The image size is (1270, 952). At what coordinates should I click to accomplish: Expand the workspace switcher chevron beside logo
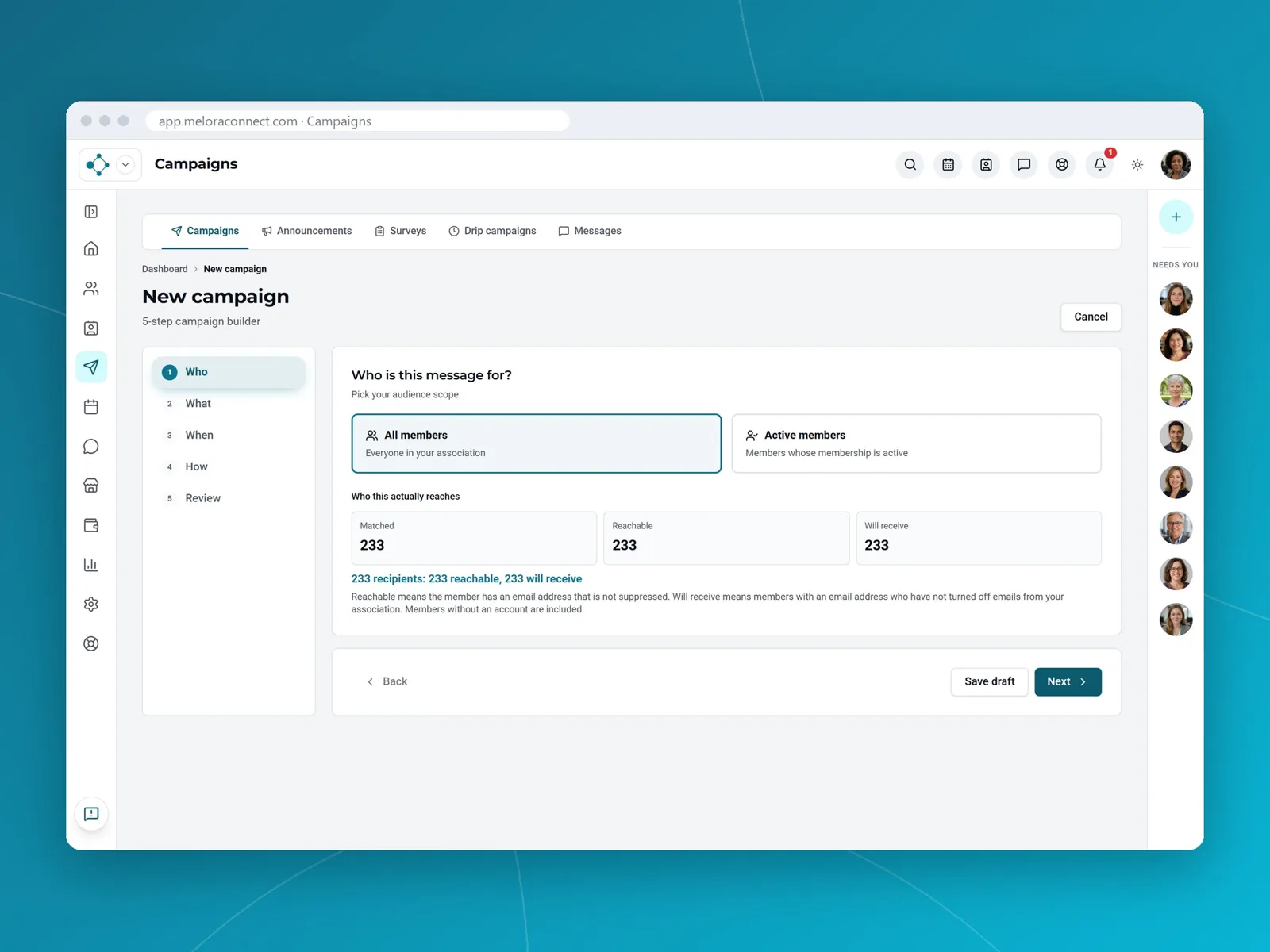click(125, 165)
